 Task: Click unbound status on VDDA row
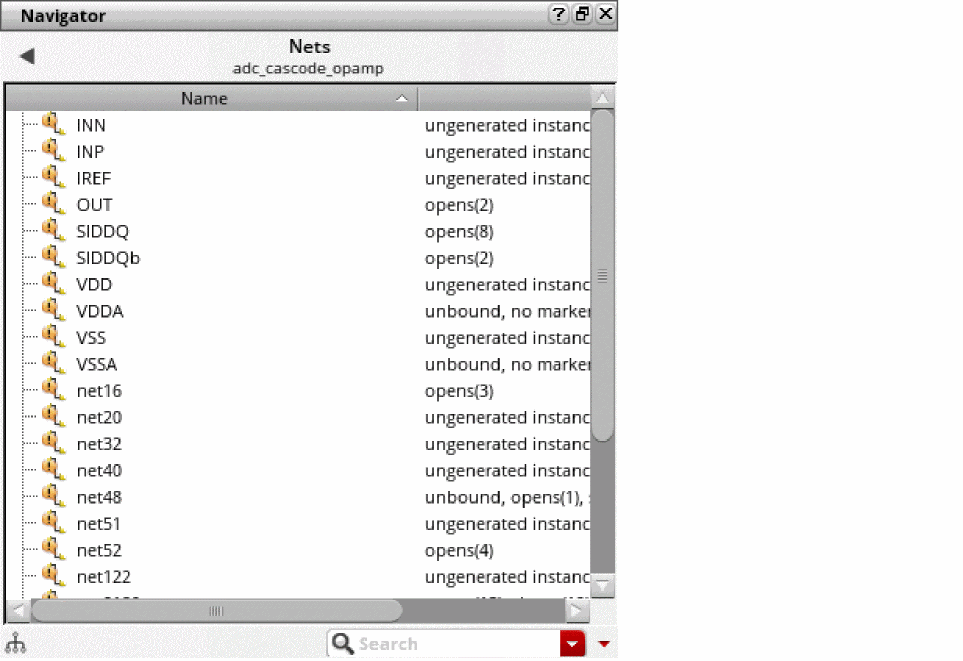click(507, 311)
